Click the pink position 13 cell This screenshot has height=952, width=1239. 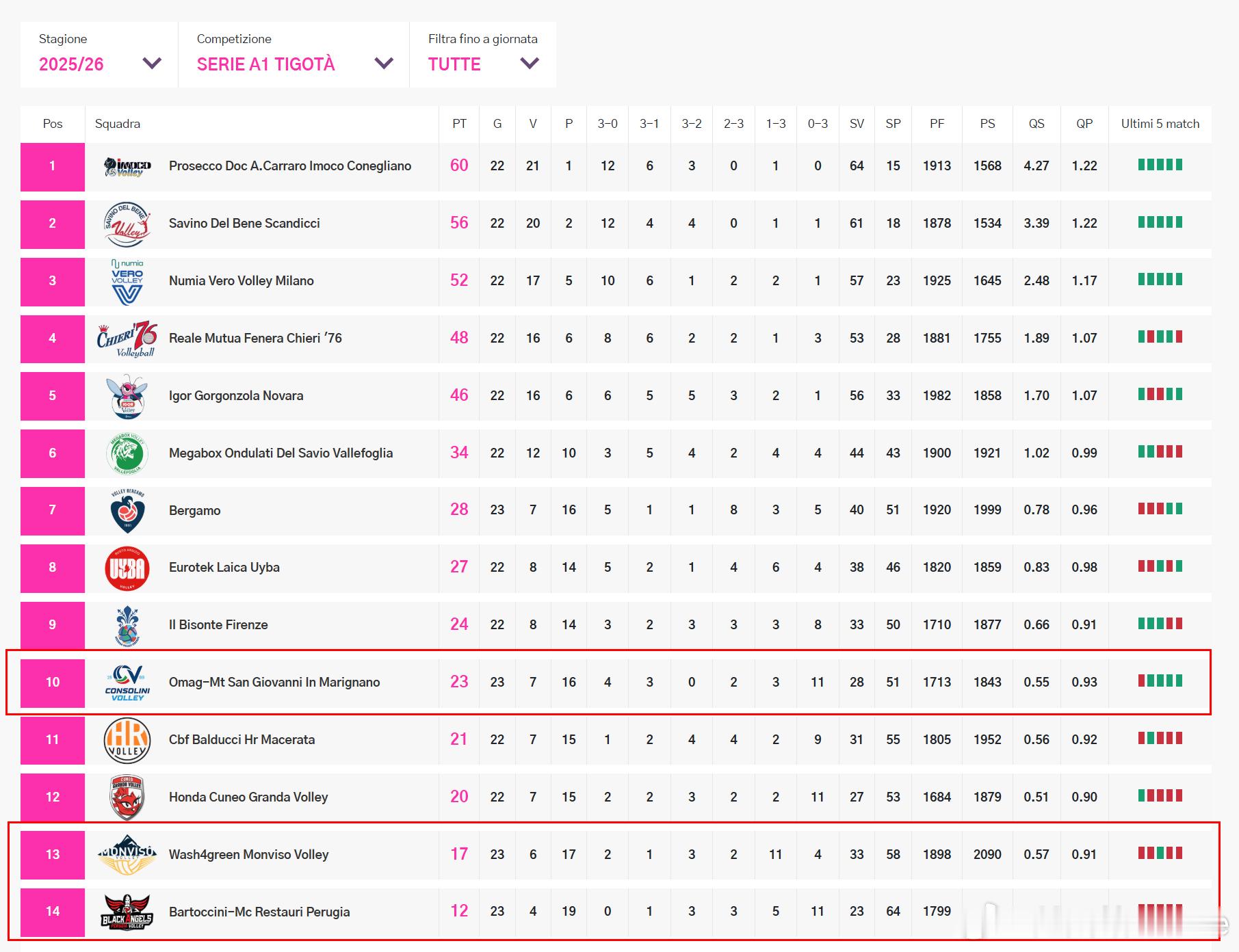coord(53,854)
